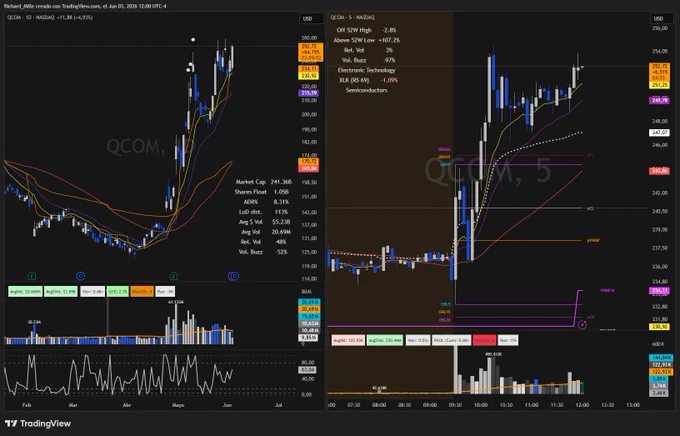Click the 490.433K volume peak label
This screenshot has width=680, height=436.
[493, 354]
